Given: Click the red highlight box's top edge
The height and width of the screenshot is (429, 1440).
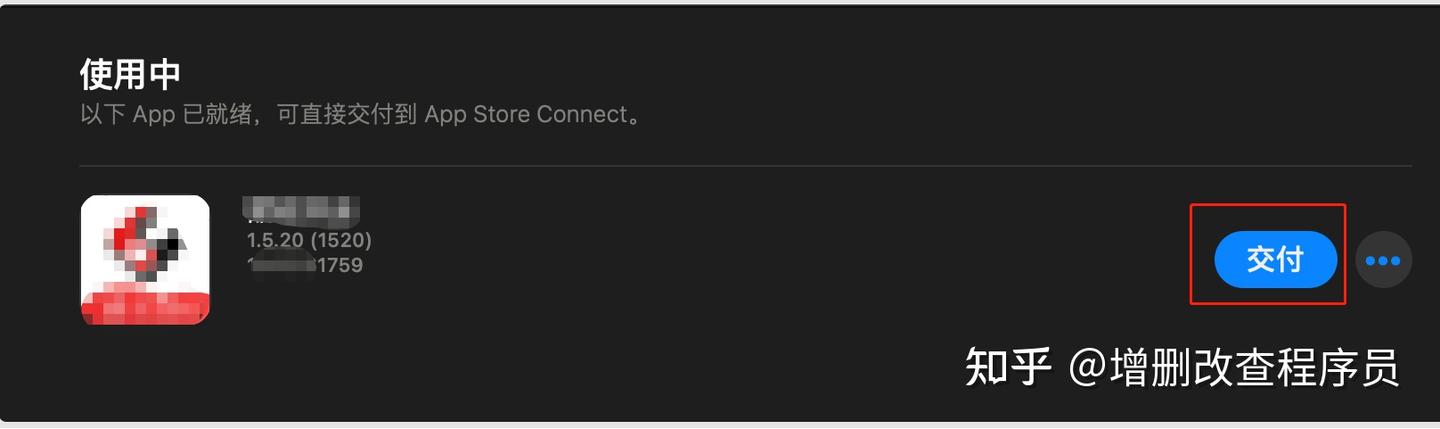Looking at the screenshot, I should coord(1267,205).
